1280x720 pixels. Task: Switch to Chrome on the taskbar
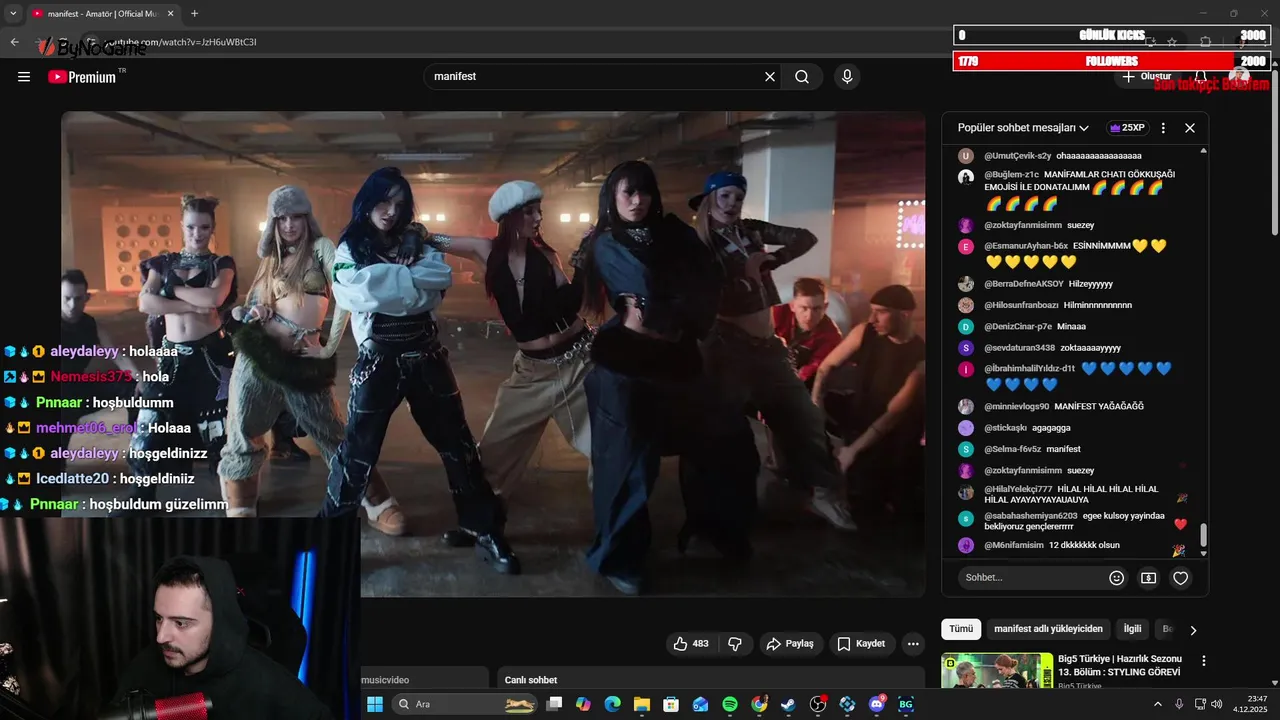click(x=760, y=705)
